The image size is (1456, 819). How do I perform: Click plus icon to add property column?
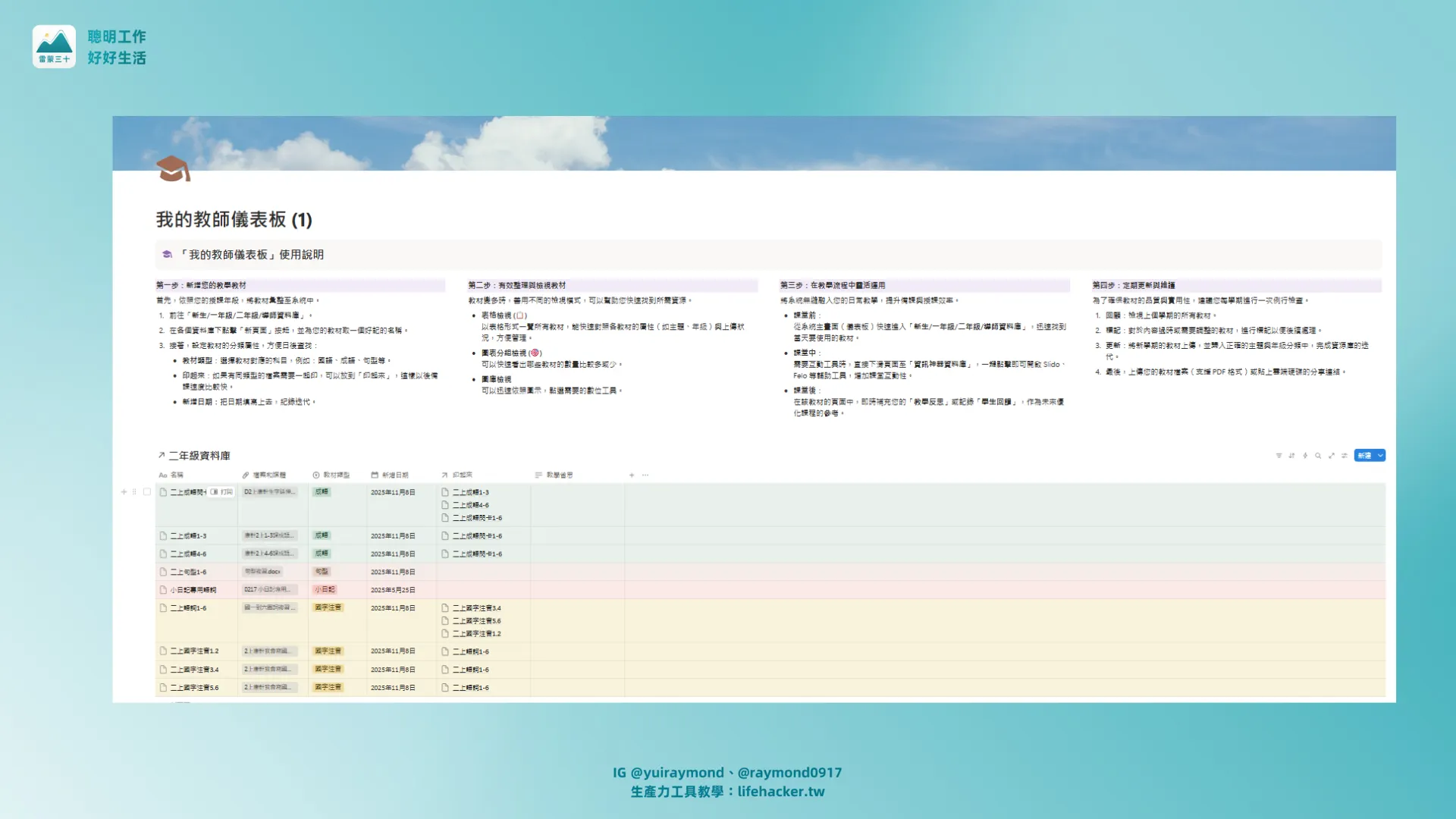pyautogui.click(x=632, y=475)
